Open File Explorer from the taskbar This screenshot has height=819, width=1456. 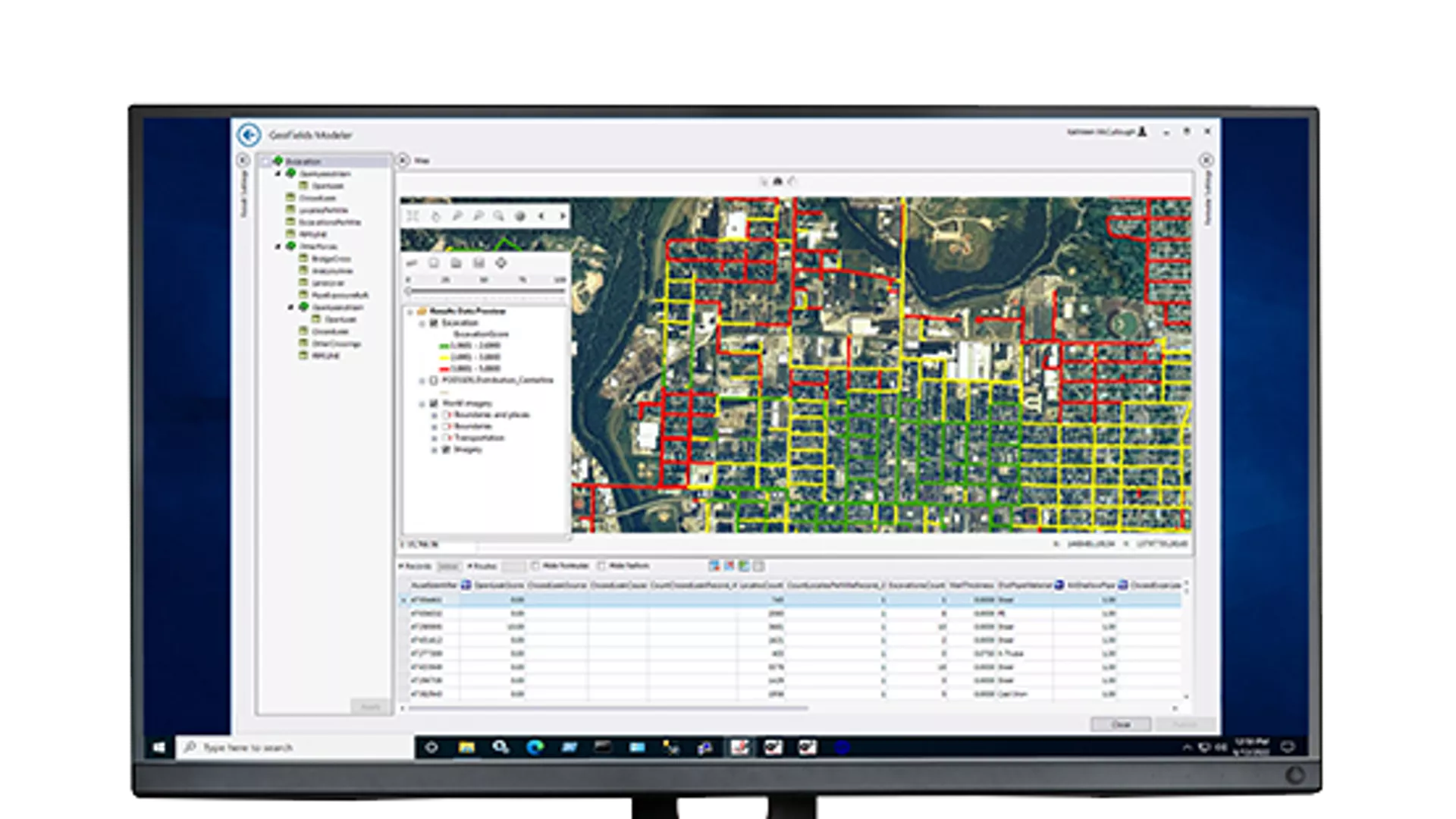tap(466, 748)
